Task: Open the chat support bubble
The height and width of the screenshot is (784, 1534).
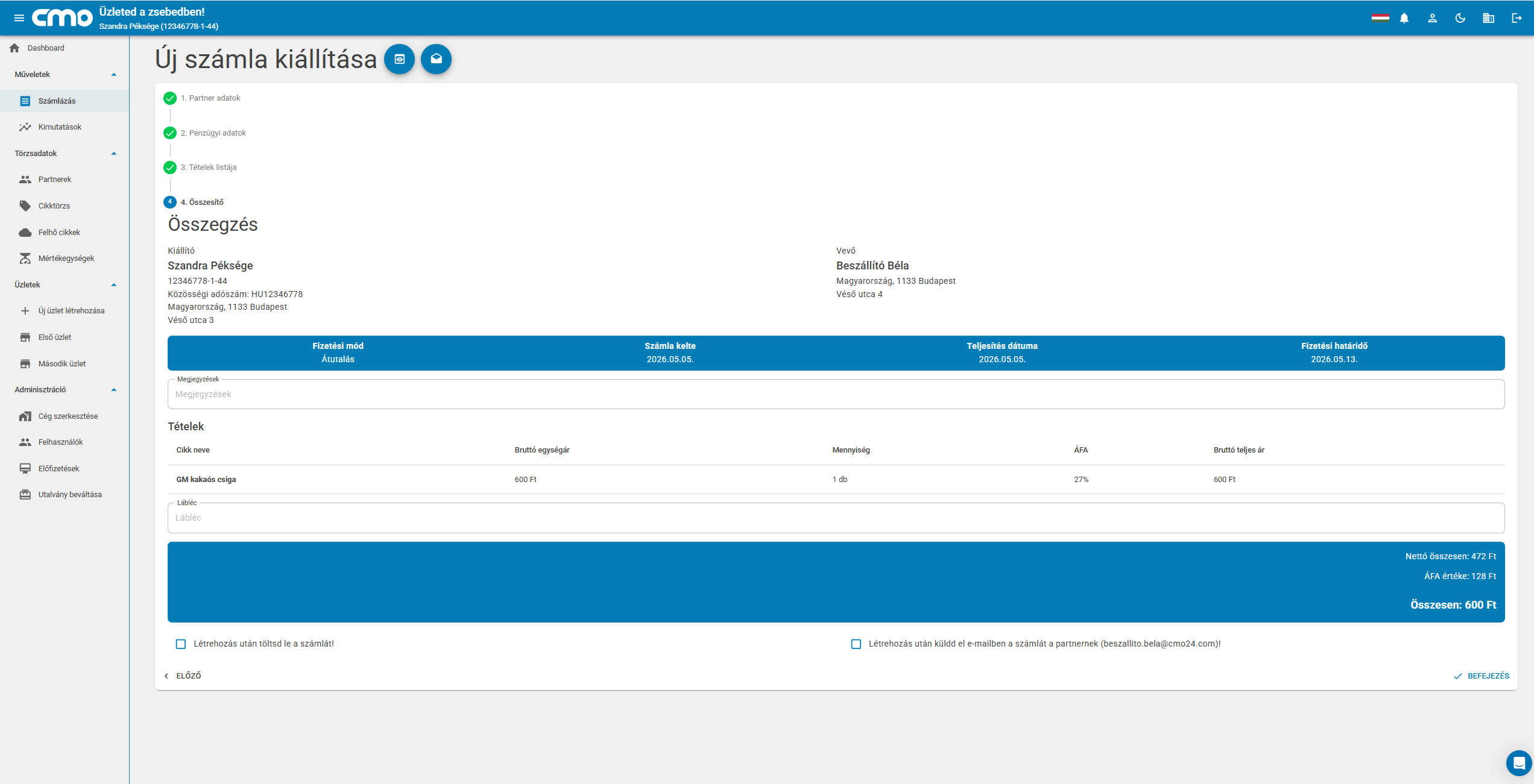Action: (x=1519, y=764)
